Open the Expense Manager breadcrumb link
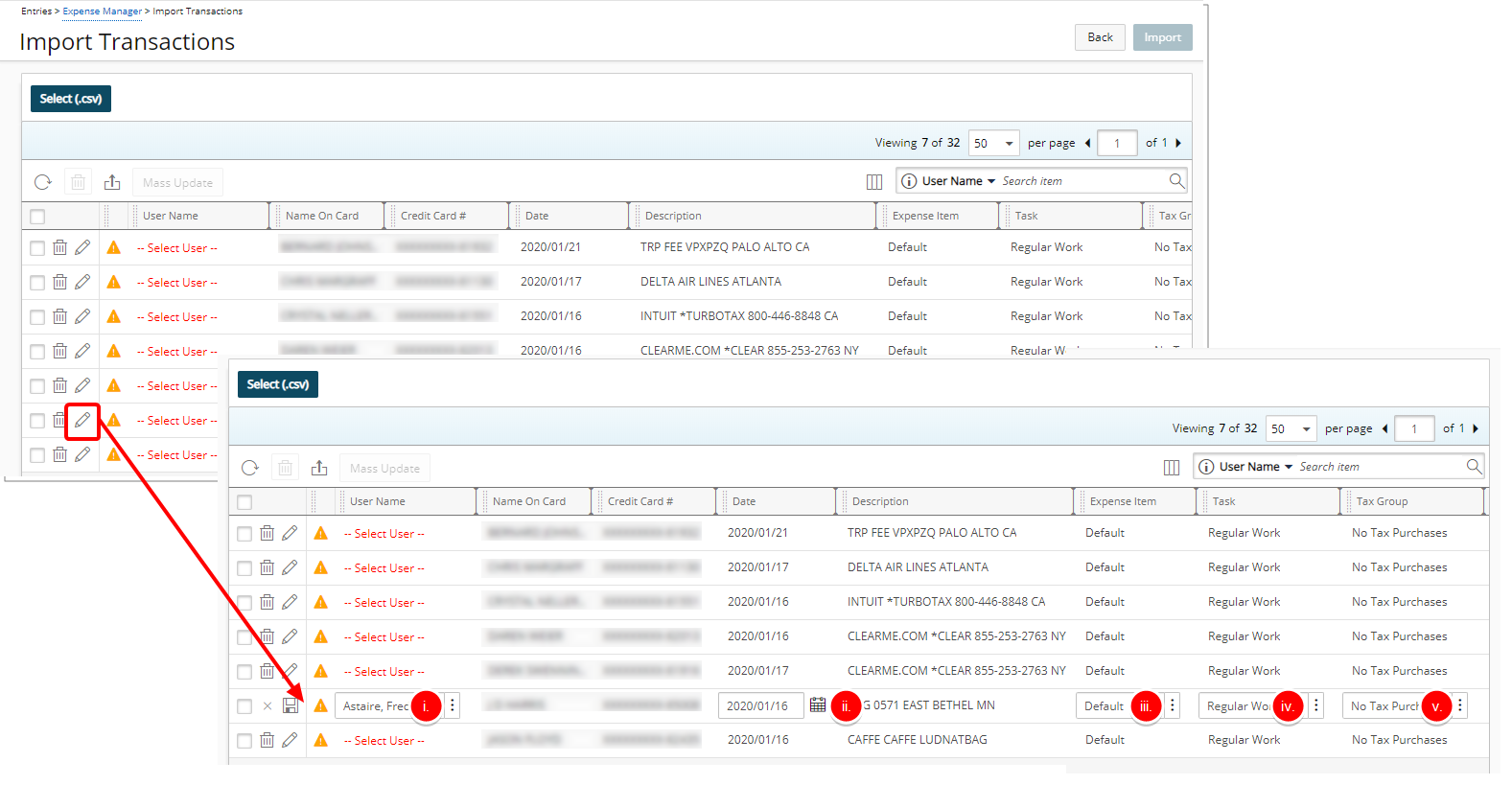 [102, 12]
